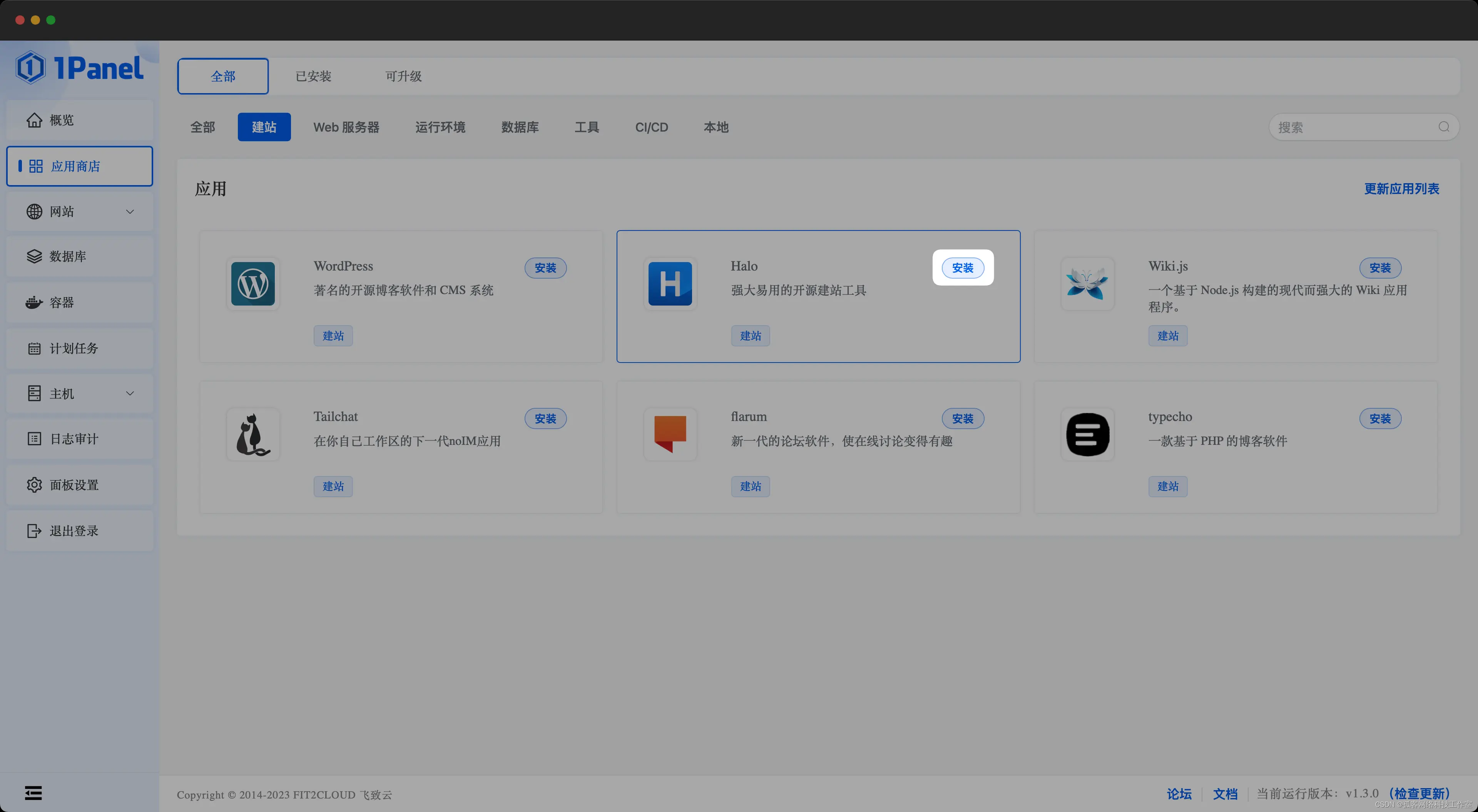Screen dimensions: 1478x812
Task: Click the Halo app logo
Action: pos(670,284)
